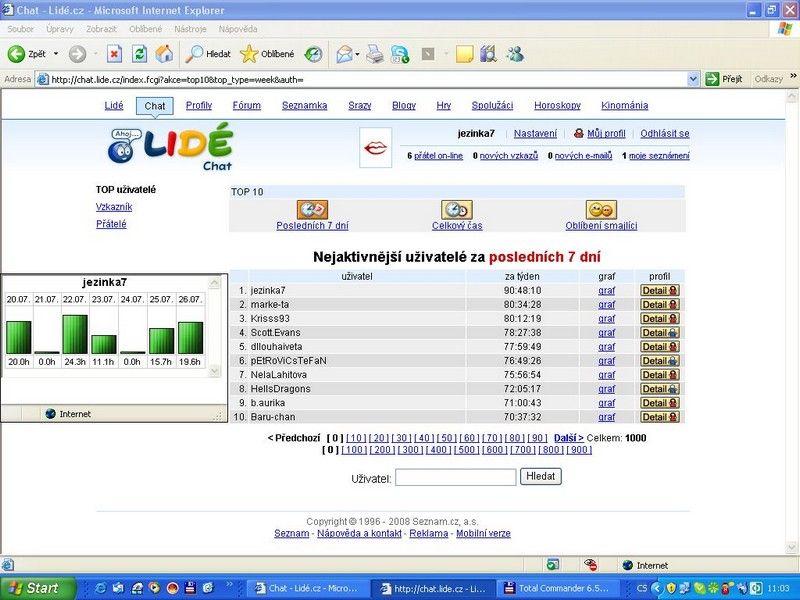The height and width of the screenshot is (600, 800).
Task: Switch to the Fórum navigation tab
Action: 246,105
